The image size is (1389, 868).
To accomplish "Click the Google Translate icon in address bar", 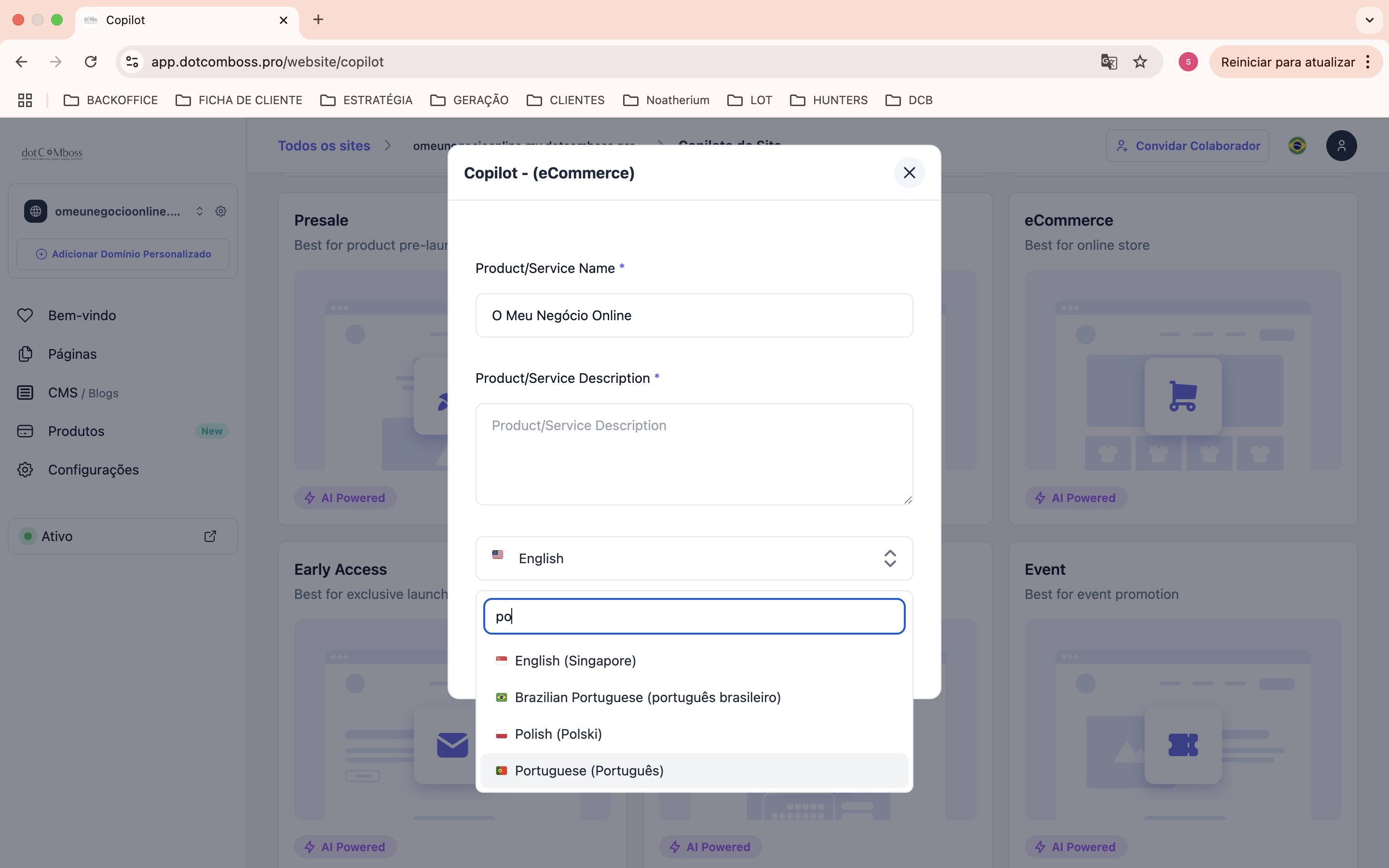I will coord(1109,62).
